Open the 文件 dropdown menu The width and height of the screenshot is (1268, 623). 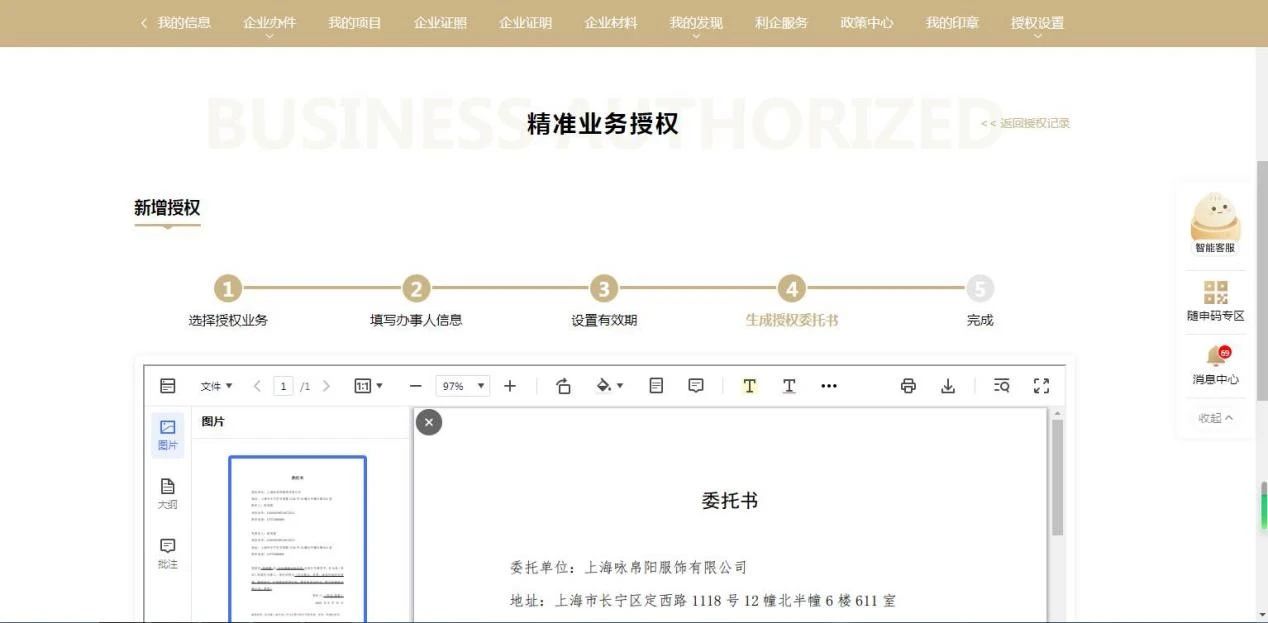click(216, 386)
